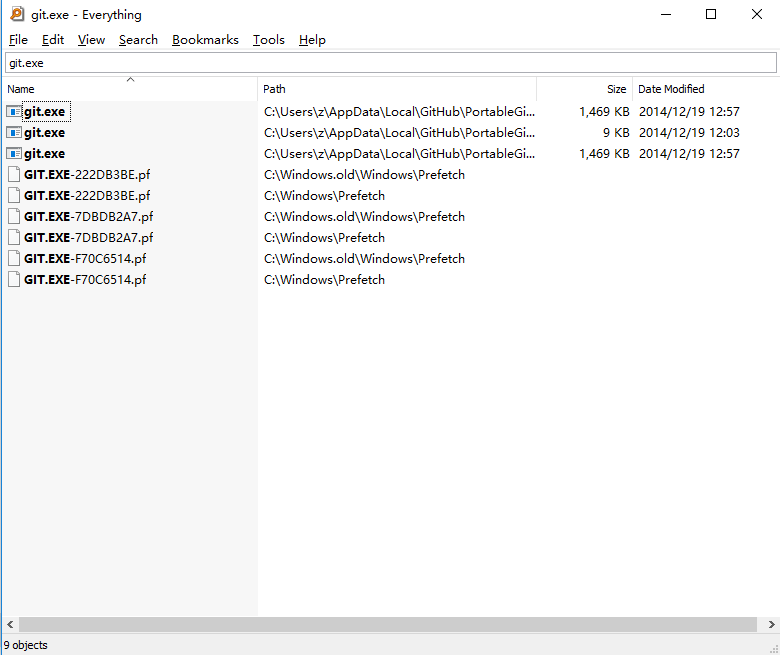Click file icon of GIT.EXE-7DBDB2A7.pf in Windows.old
This screenshot has width=780, height=655.
[14, 216]
